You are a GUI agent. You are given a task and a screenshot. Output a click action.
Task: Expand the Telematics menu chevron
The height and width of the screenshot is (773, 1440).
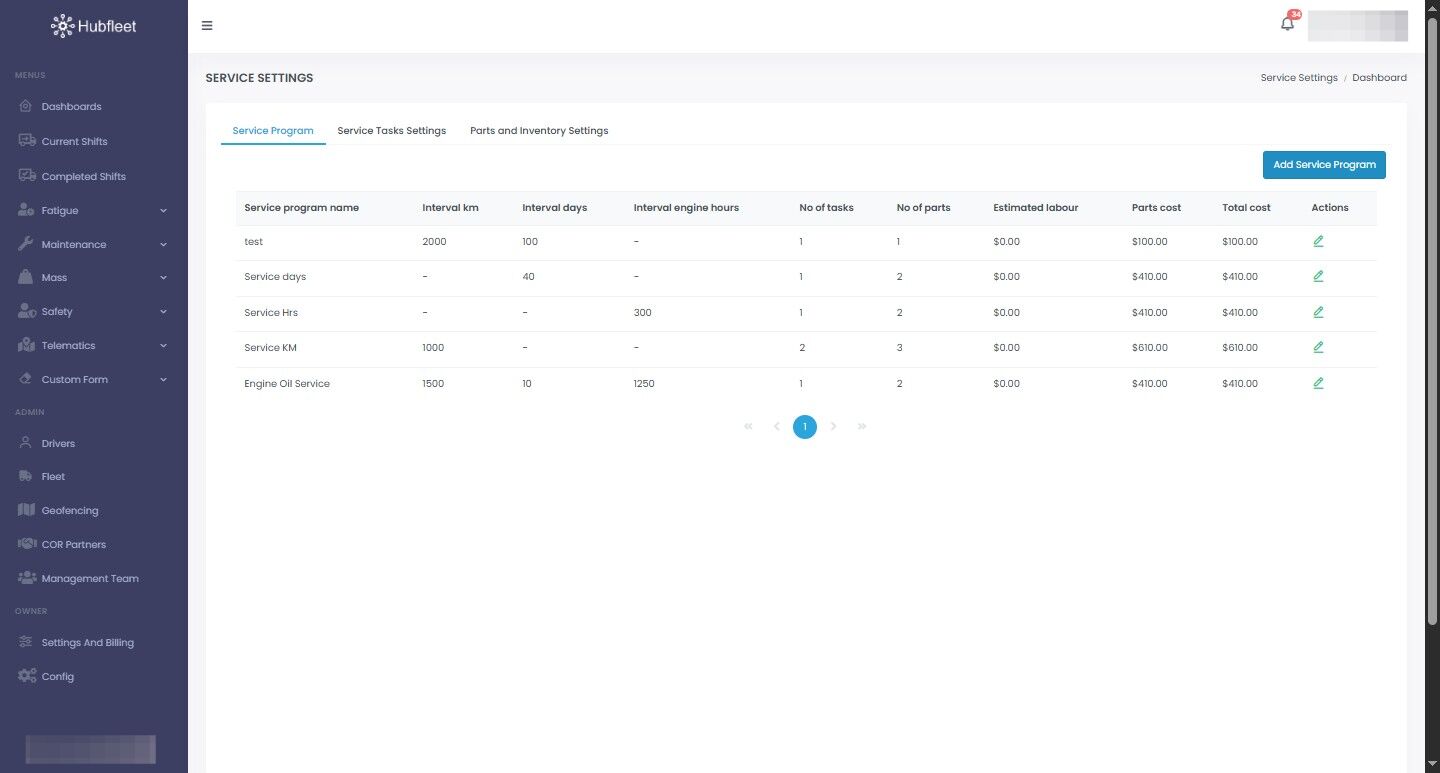[163, 346]
